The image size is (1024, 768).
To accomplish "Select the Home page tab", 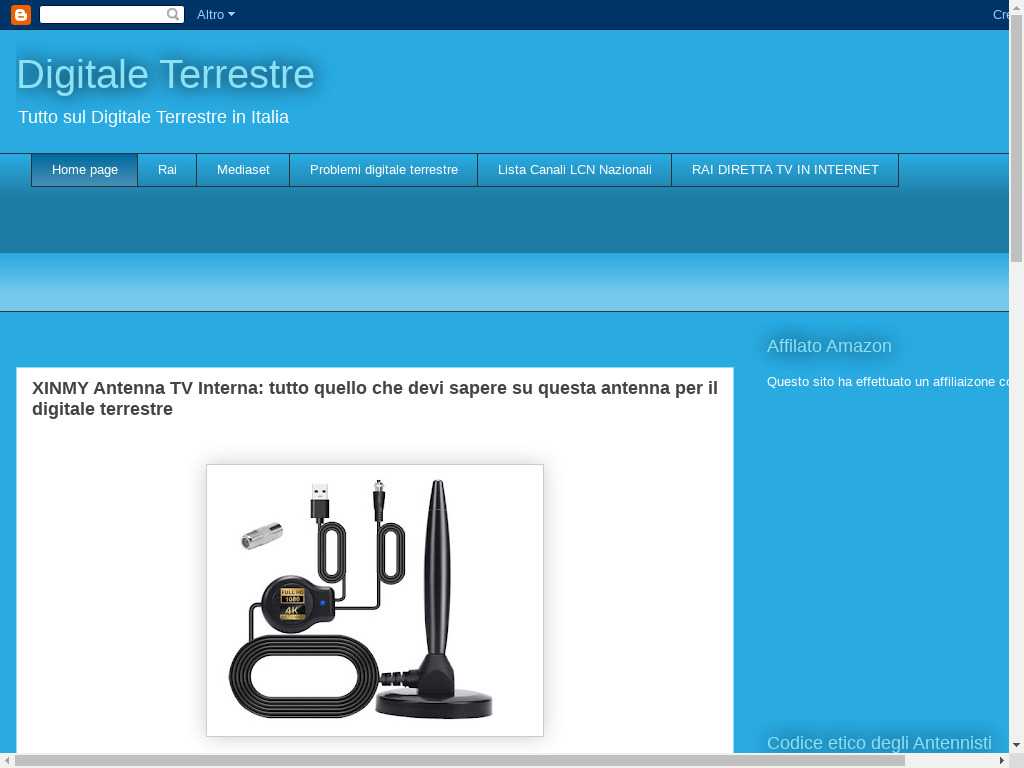I will pyautogui.click(x=84, y=170).
